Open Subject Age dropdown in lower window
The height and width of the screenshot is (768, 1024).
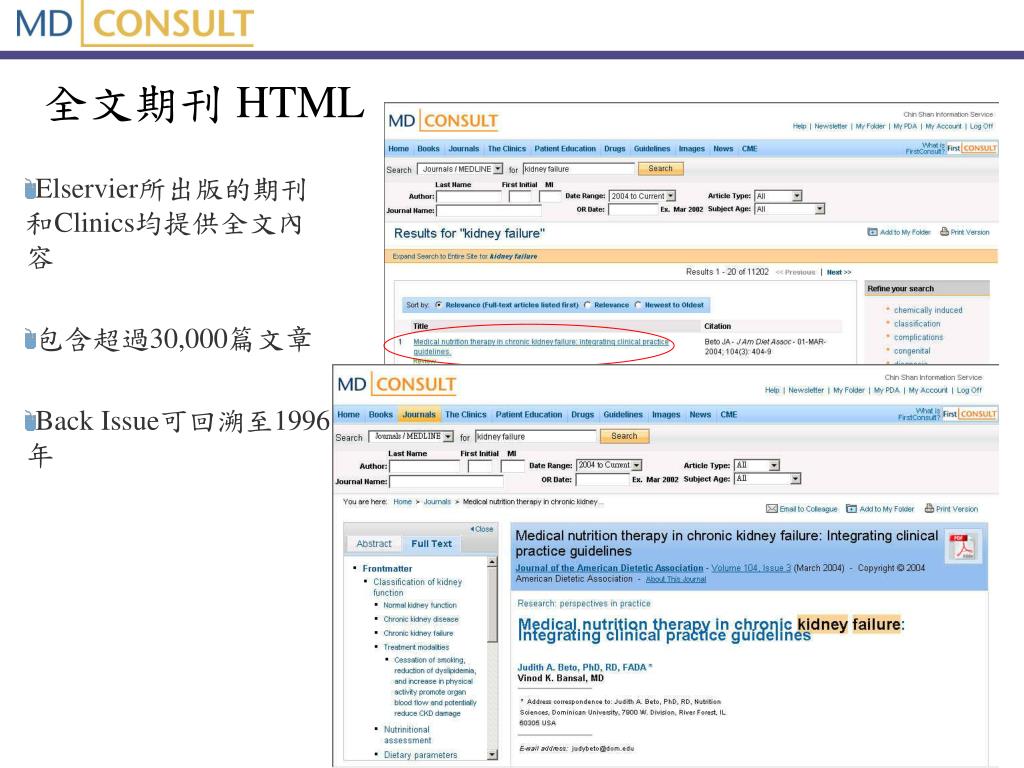point(767,479)
